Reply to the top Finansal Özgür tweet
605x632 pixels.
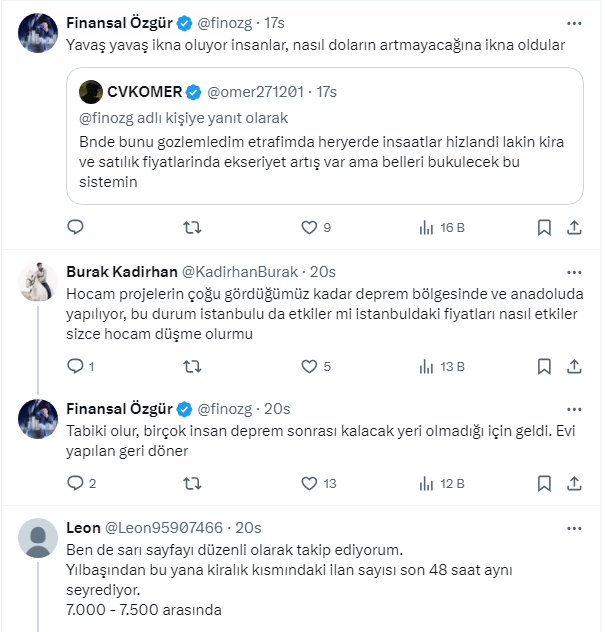76,228
